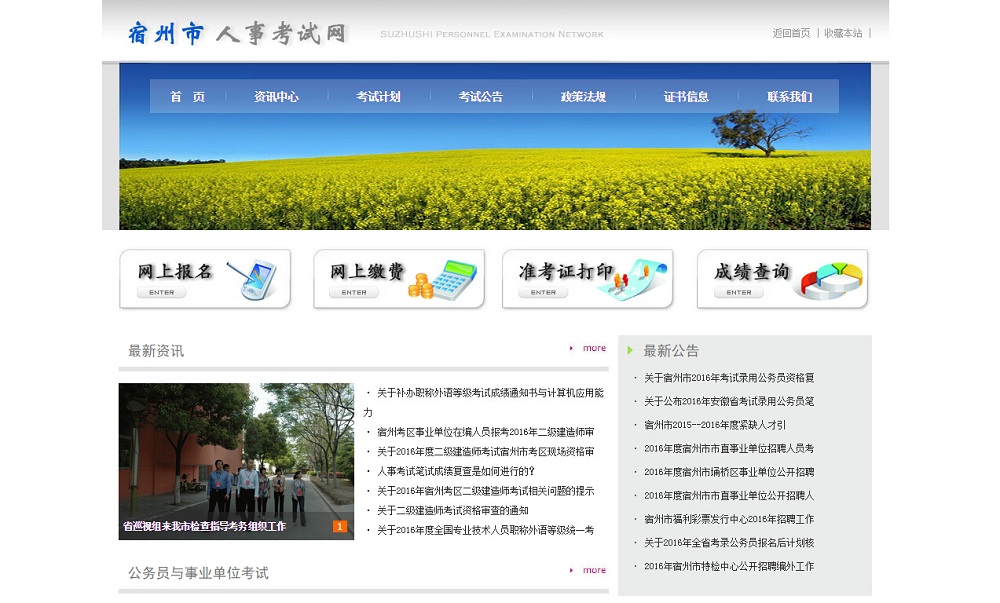Click the 返回首页 link in the header
Screen dimensions: 1000x603
[x=791, y=33]
